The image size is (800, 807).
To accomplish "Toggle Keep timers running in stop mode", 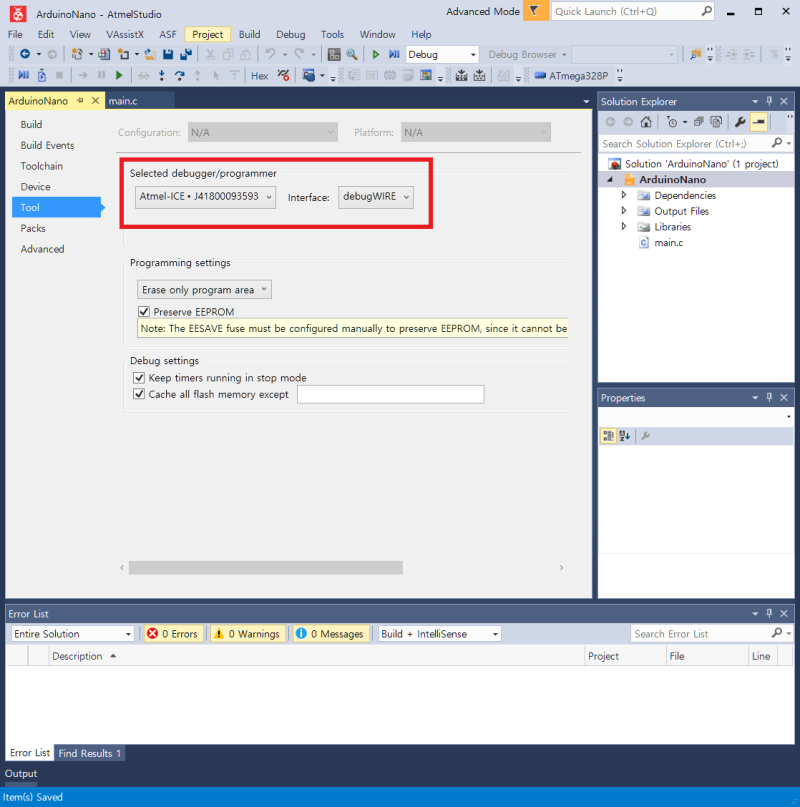I will point(139,378).
